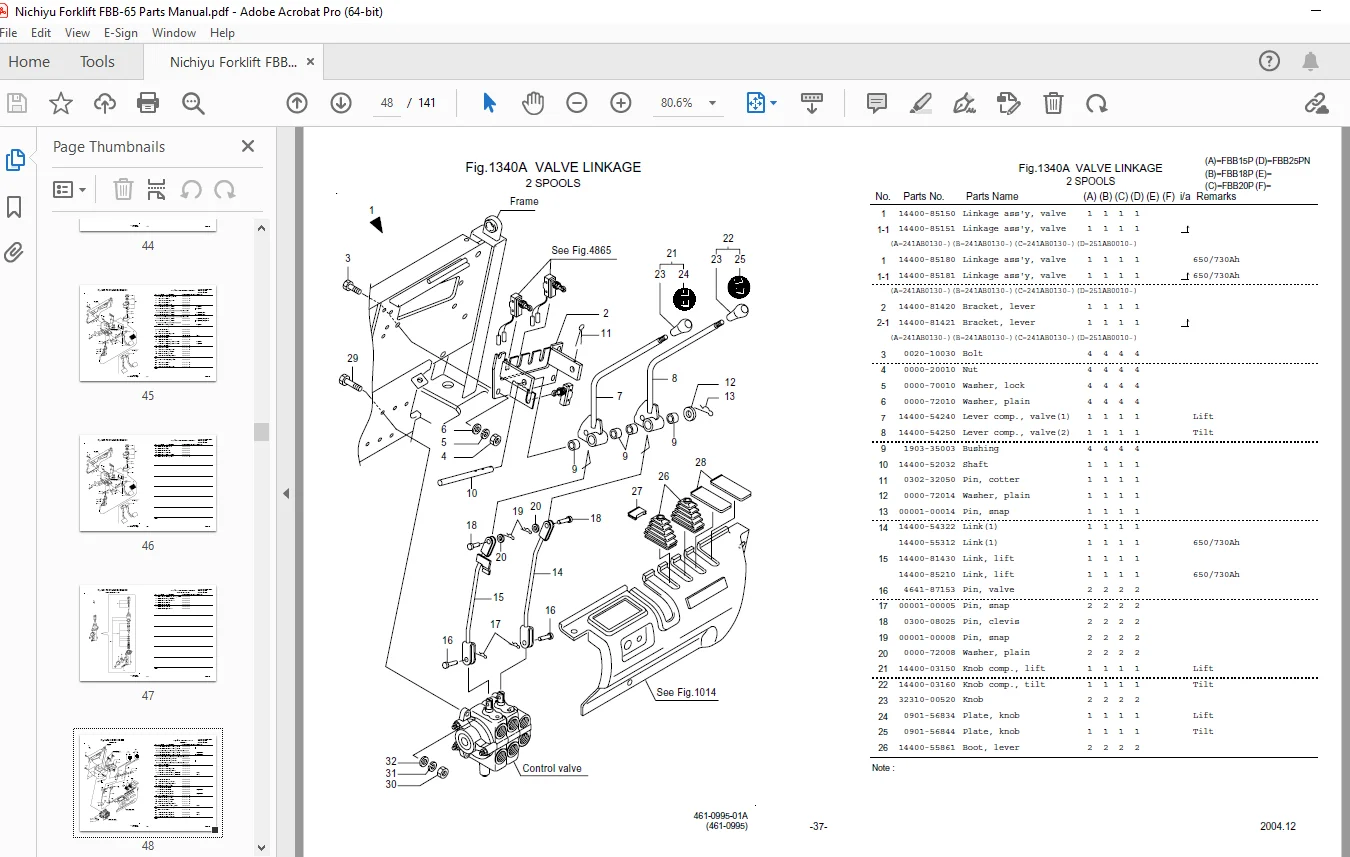This screenshot has height=857, width=1350.
Task: Open the View menu
Action: [x=78, y=33]
